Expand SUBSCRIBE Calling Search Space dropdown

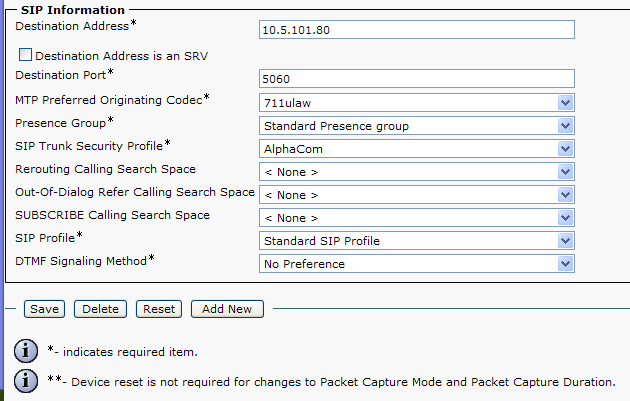pyautogui.click(x=415, y=217)
